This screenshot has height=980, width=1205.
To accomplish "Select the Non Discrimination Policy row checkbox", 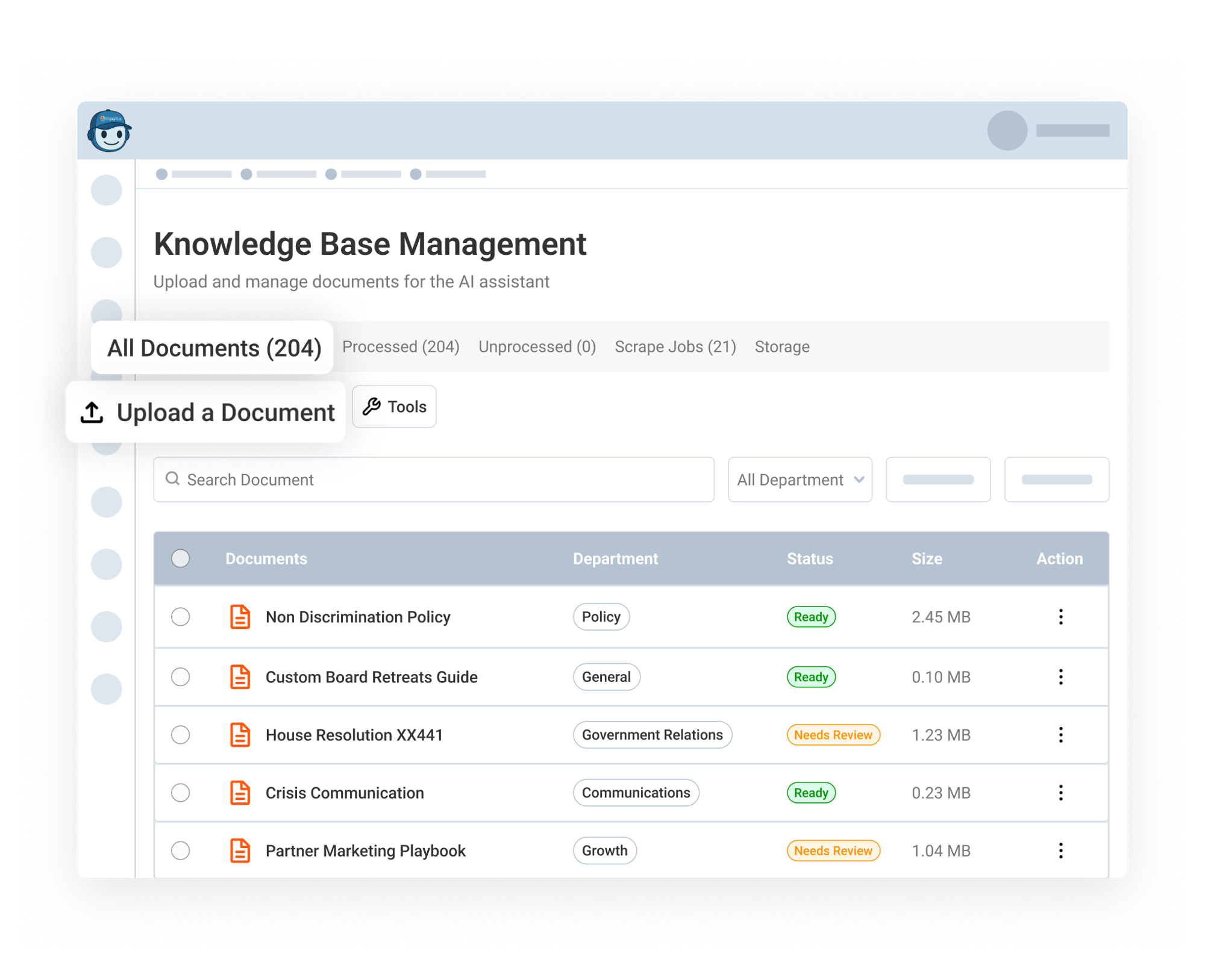I will [x=180, y=617].
